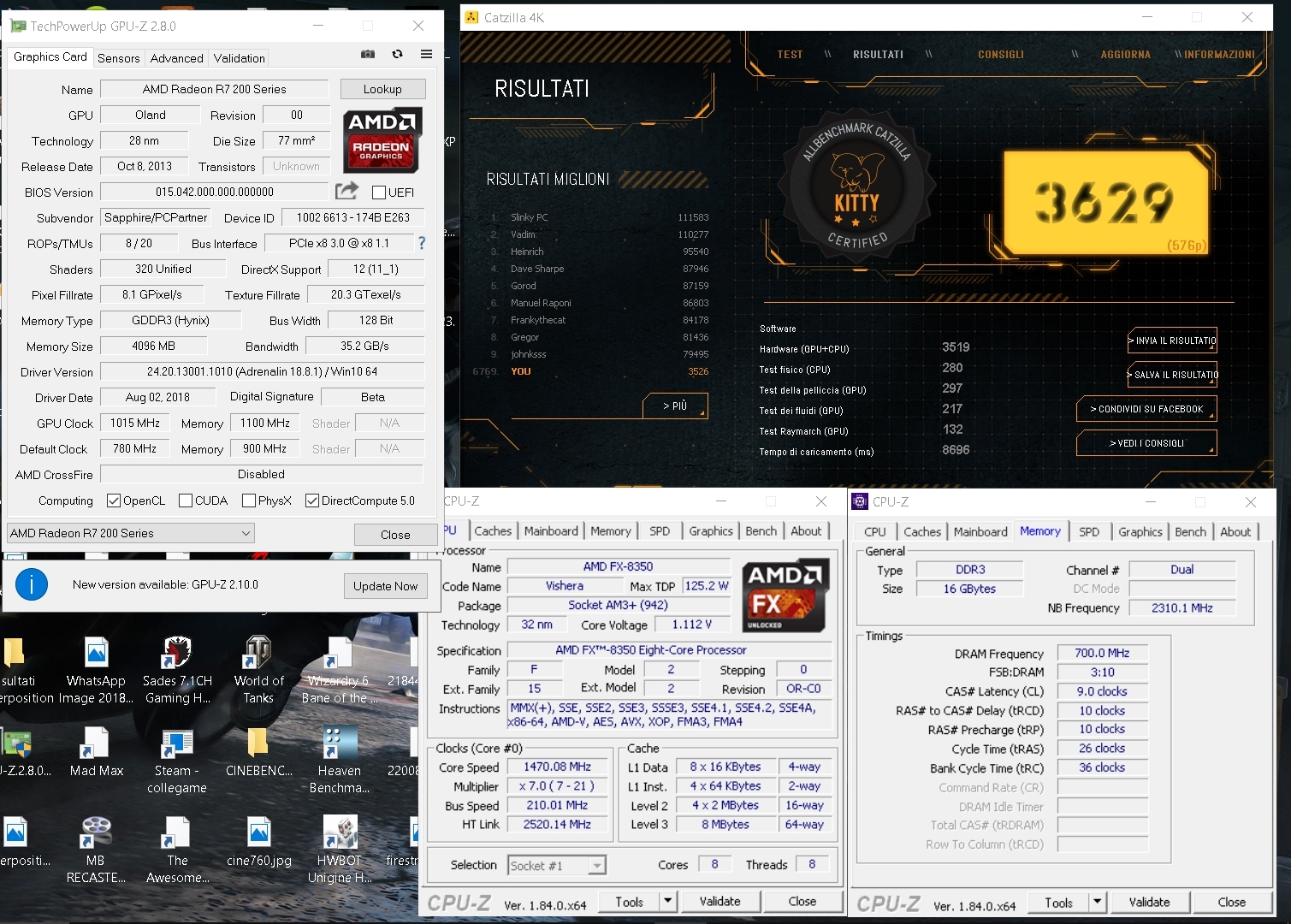Open HWBOT Unigine Heaven desktop shortcut
This screenshot has height=924, width=1291.
[x=339, y=850]
